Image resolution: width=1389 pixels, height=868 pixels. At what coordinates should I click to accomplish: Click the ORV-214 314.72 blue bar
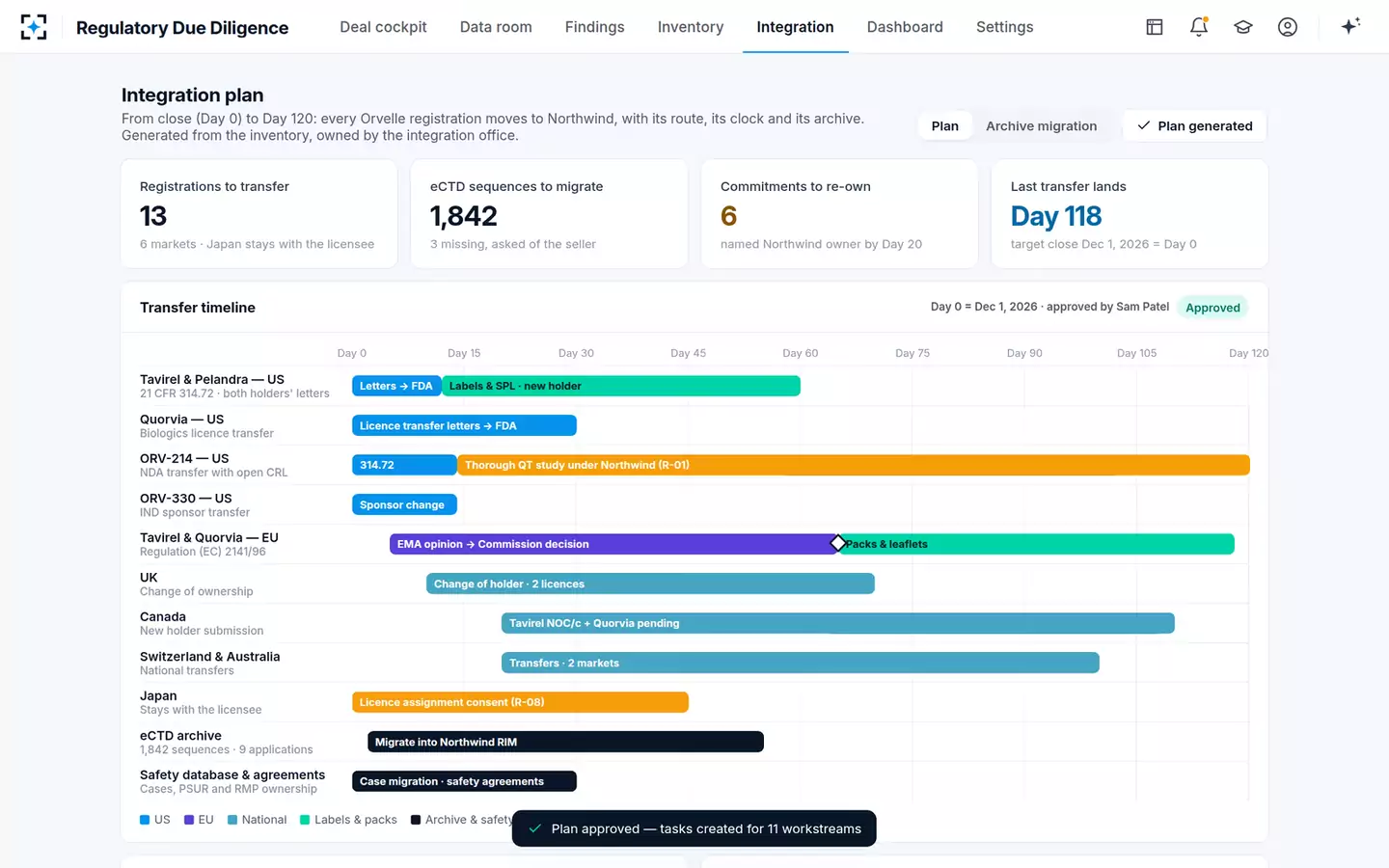click(404, 465)
